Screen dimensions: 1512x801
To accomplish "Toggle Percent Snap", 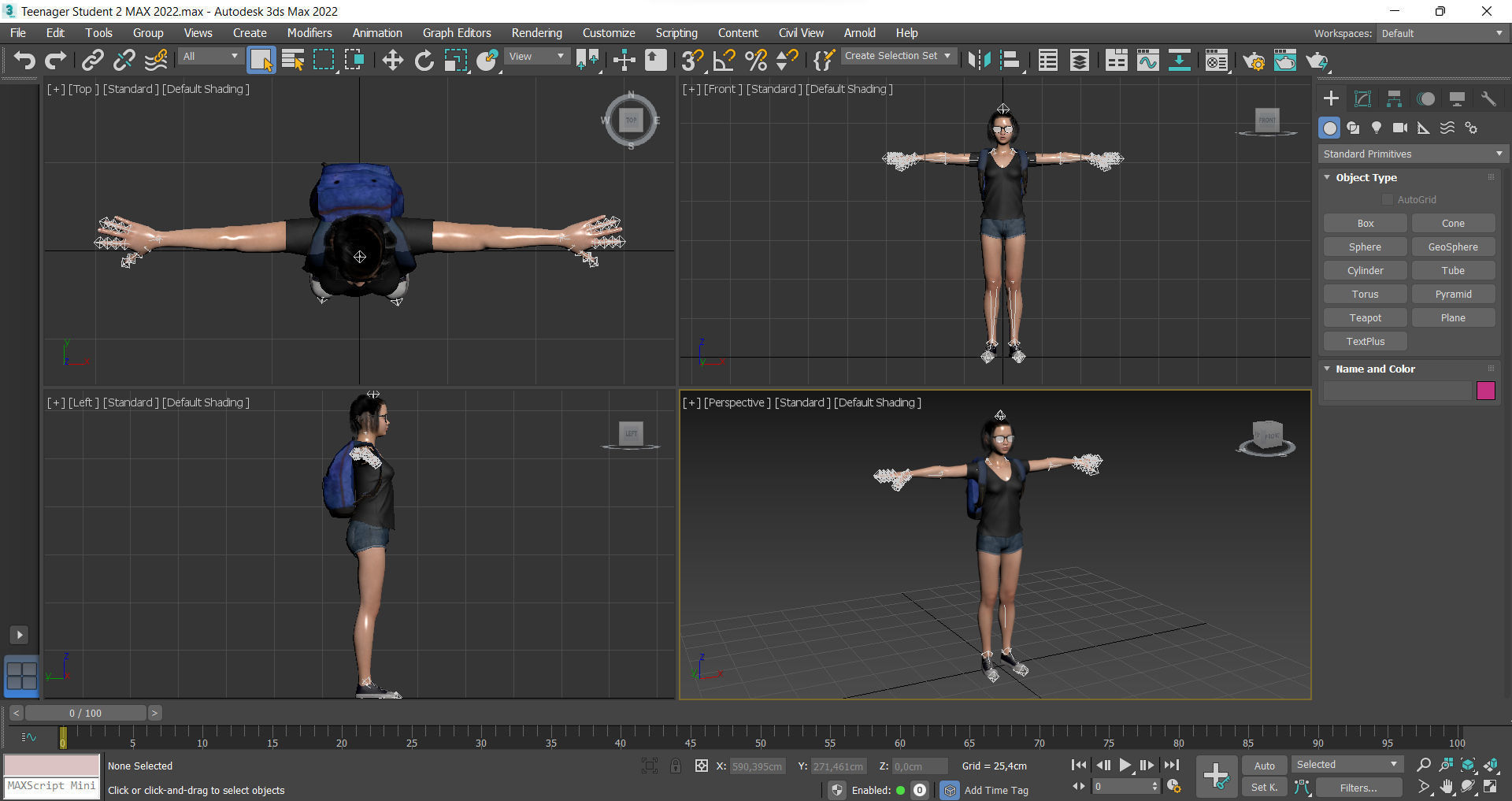I will [756, 60].
